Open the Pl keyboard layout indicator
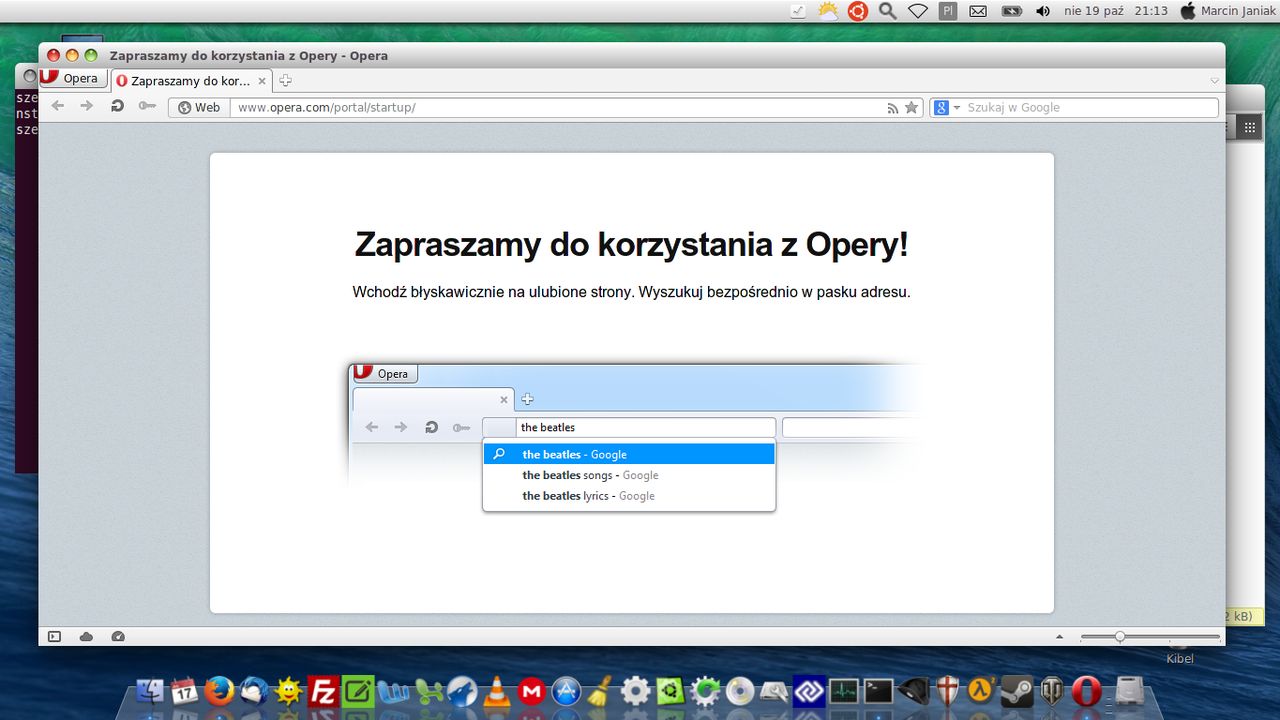The image size is (1280, 720). pos(948,11)
